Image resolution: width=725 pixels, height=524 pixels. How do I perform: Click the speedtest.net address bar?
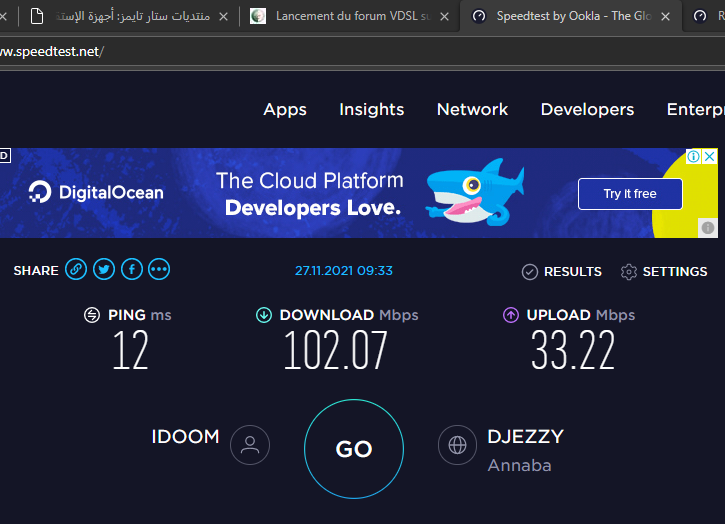(x=362, y=51)
